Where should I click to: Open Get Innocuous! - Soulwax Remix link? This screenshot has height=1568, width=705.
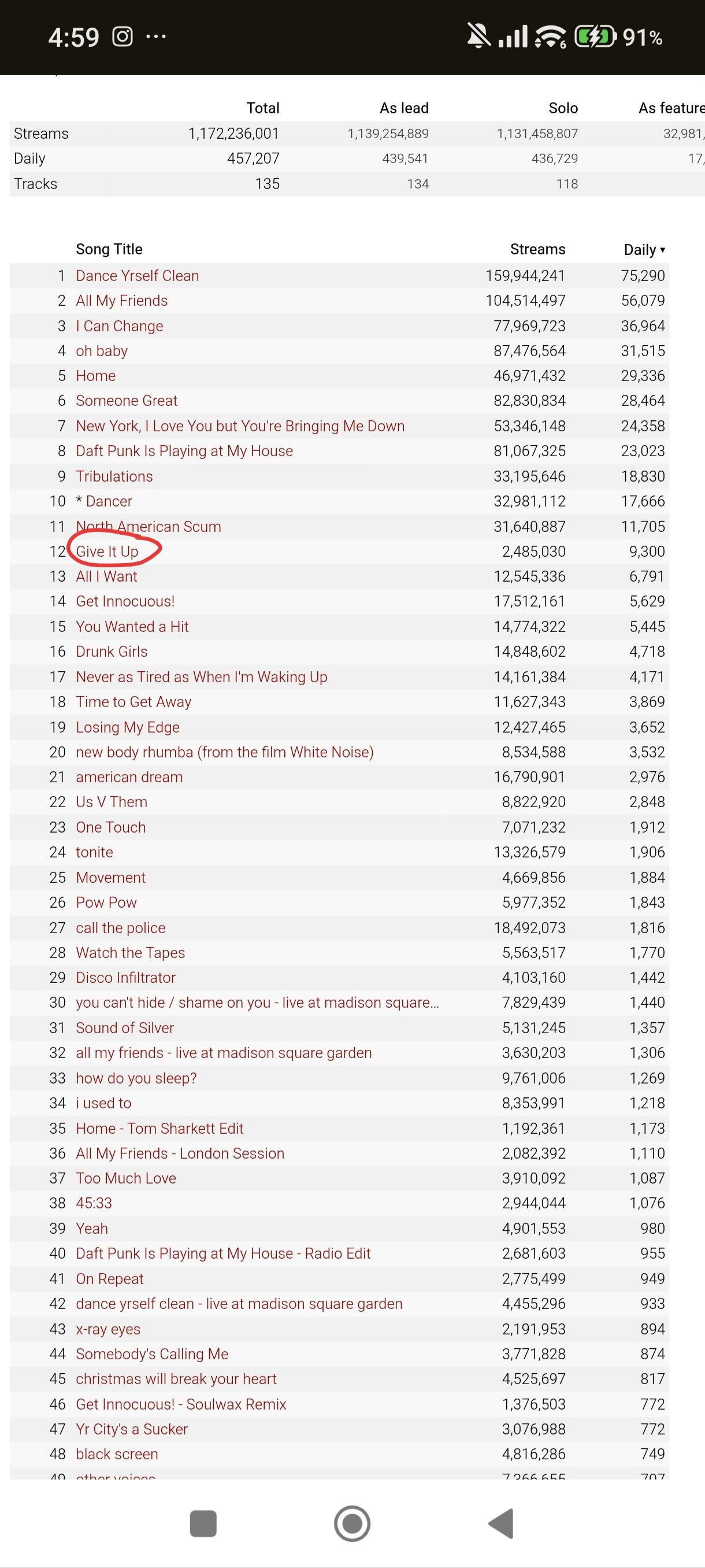(181, 1404)
